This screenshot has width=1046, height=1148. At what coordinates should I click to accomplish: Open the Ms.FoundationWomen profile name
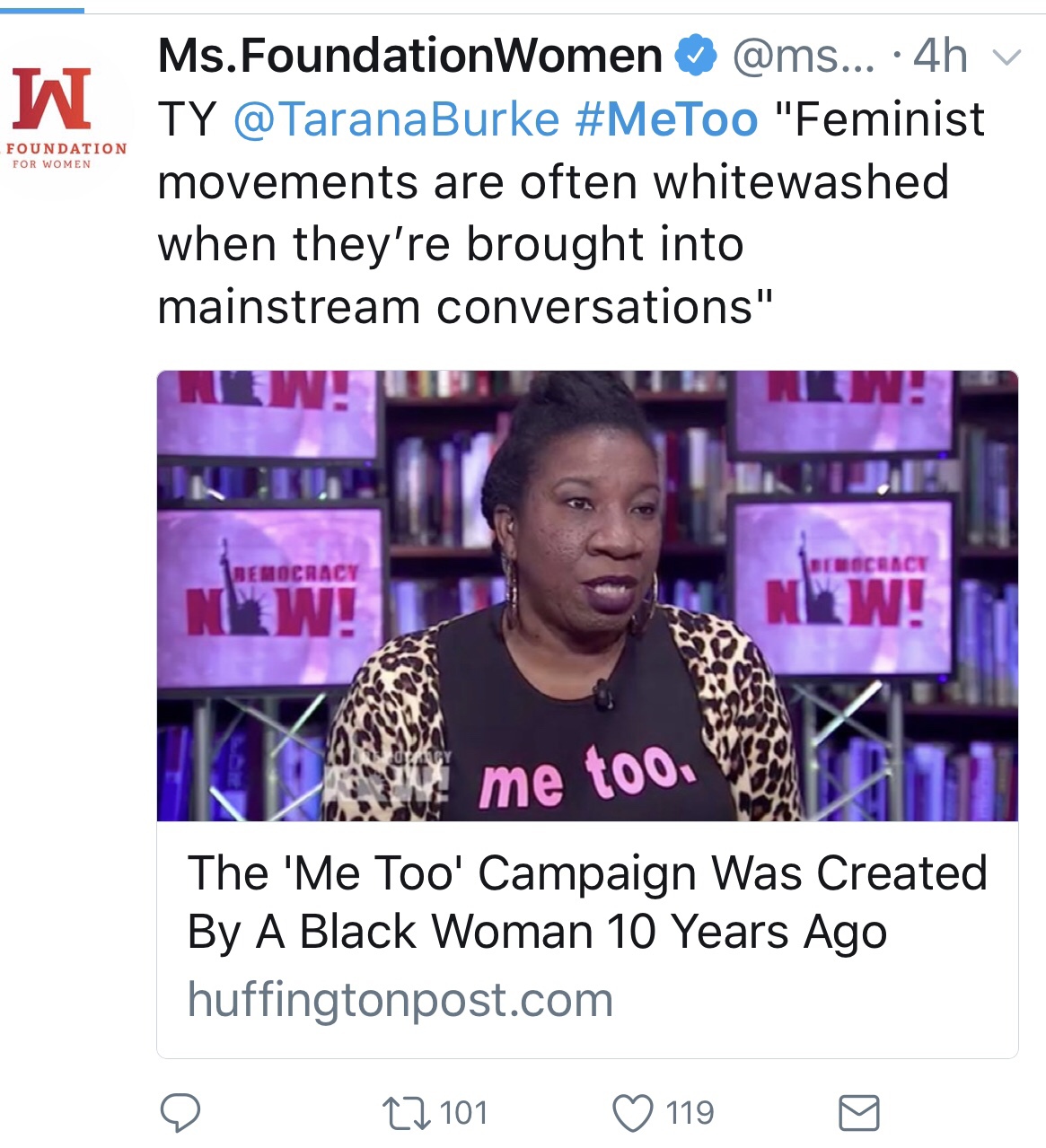click(409, 57)
